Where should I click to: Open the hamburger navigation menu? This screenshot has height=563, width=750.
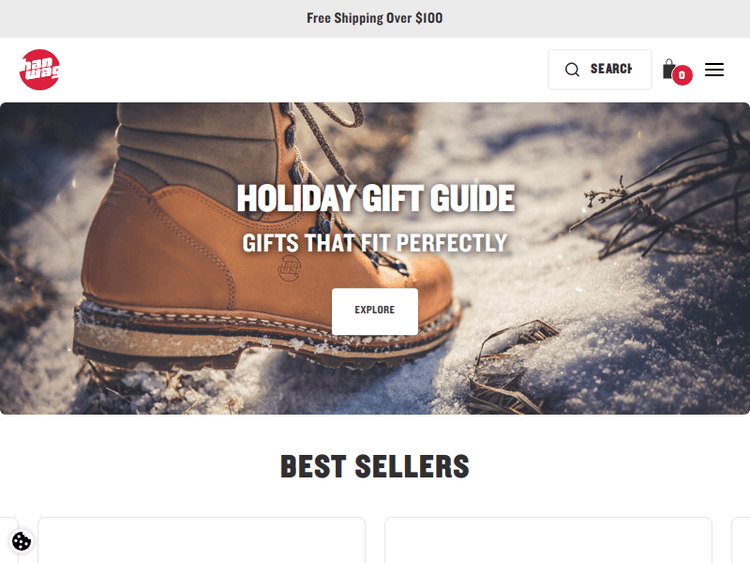pos(714,69)
